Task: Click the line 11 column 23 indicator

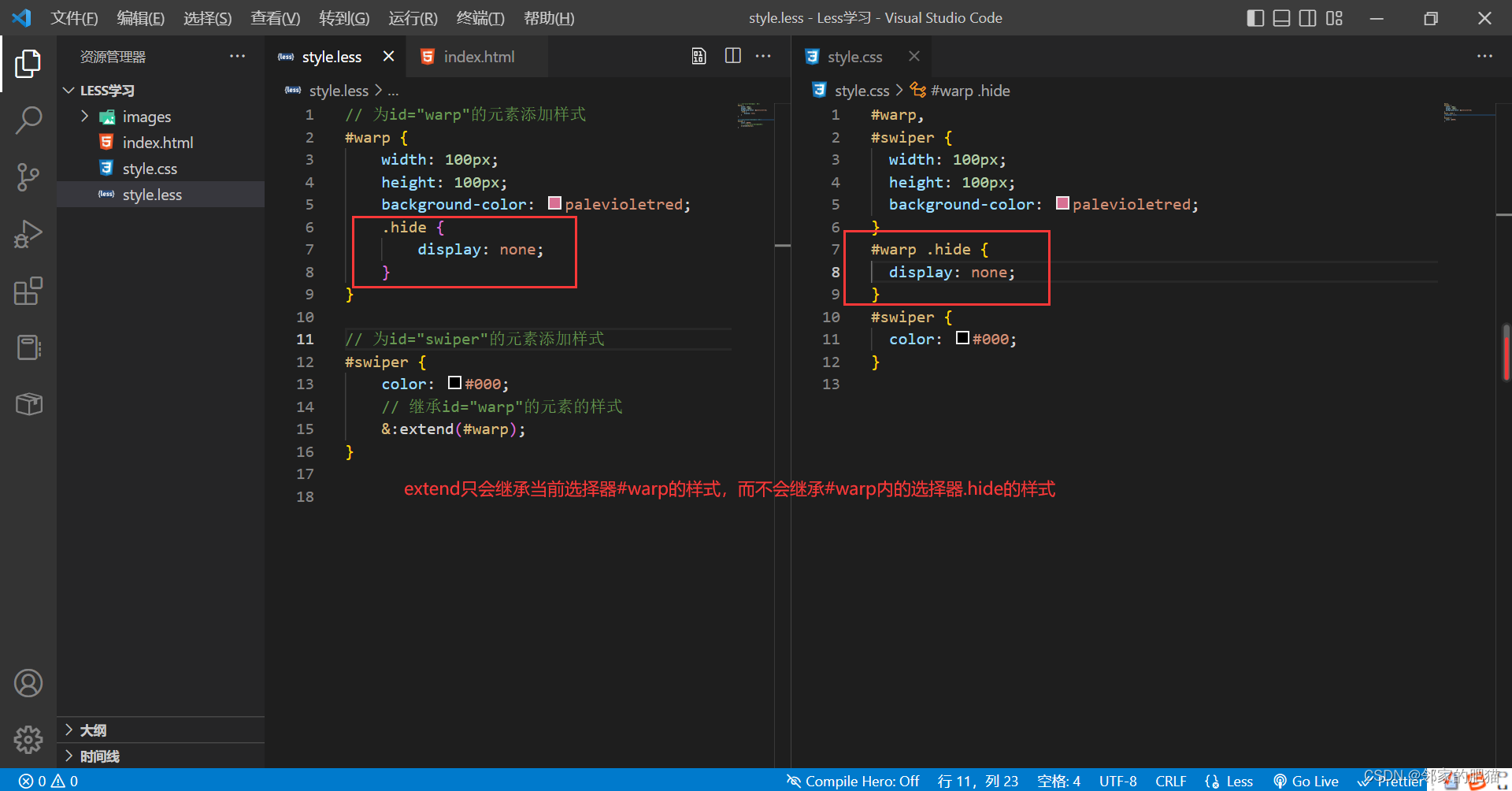Action: [x=977, y=781]
